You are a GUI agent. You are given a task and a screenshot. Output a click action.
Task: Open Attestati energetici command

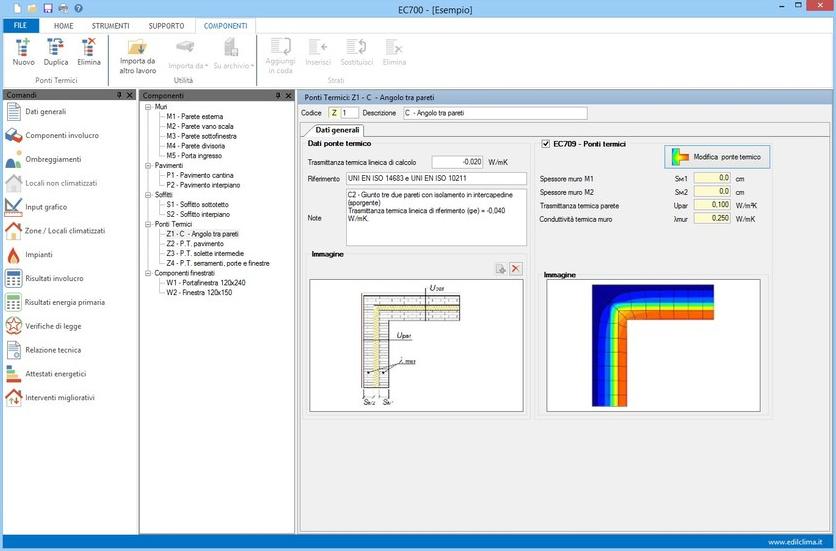pyautogui.click(x=55, y=374)
